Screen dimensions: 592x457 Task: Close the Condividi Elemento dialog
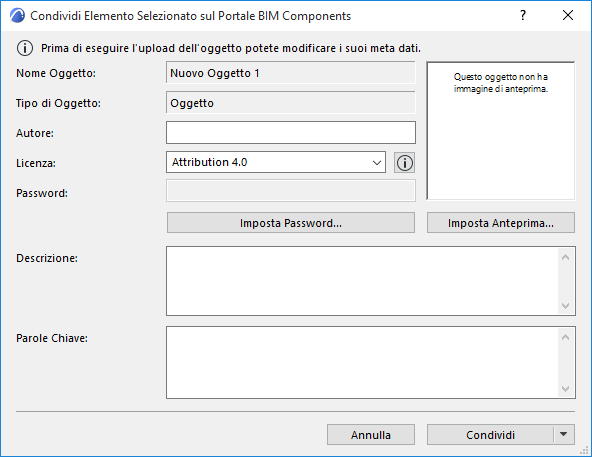coord(568,15)
